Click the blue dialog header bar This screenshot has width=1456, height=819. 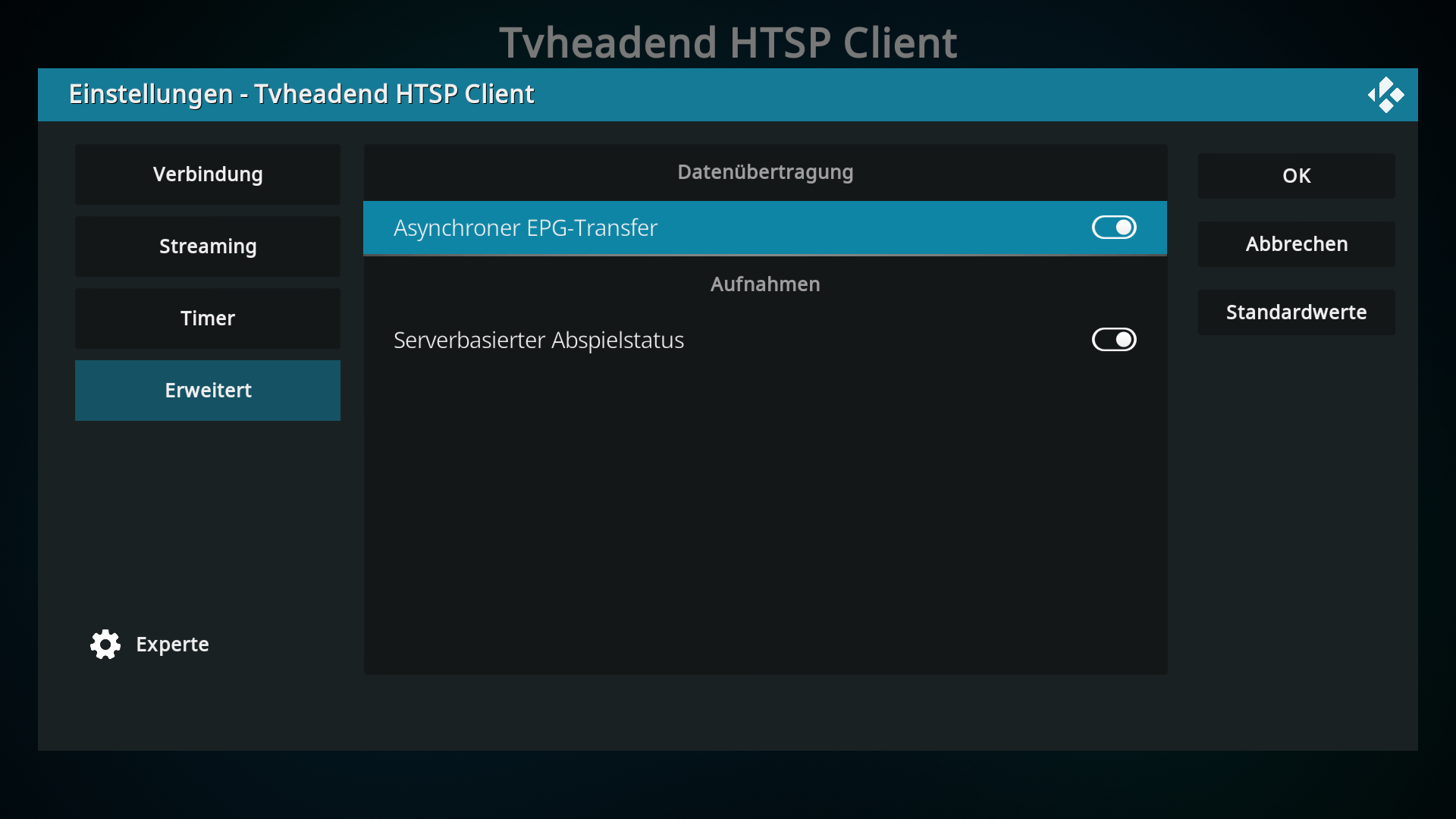[910, 95]
